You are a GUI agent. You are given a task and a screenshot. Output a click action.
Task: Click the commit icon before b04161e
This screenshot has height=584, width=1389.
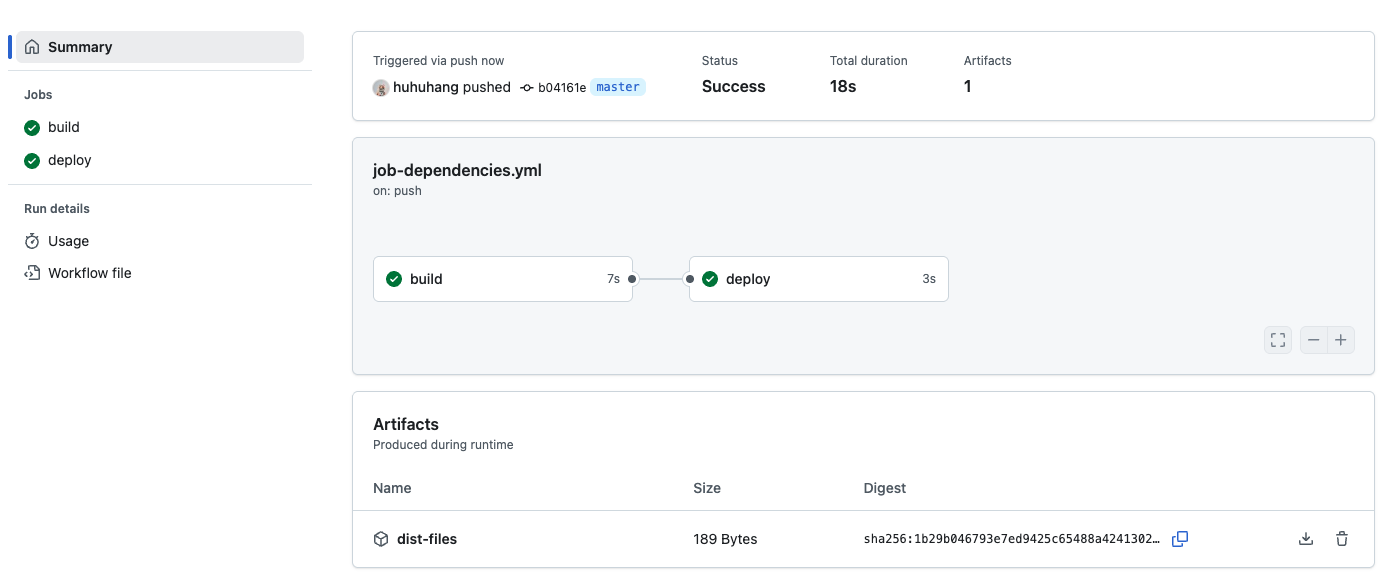(x=526, y=87)
